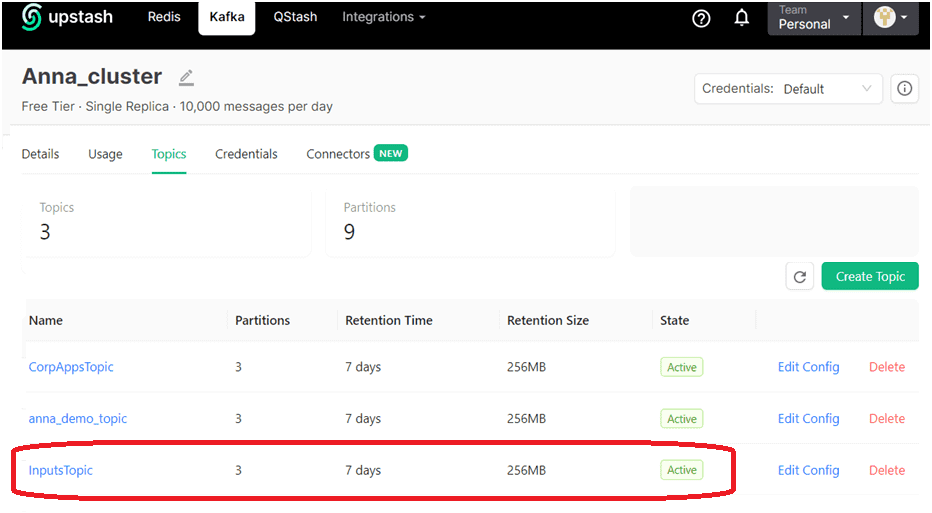Image resolution: width=932 pixels, height=513 pixels.
Task: Expand the Team Personal selector
Action: click(x=813, y=18)
